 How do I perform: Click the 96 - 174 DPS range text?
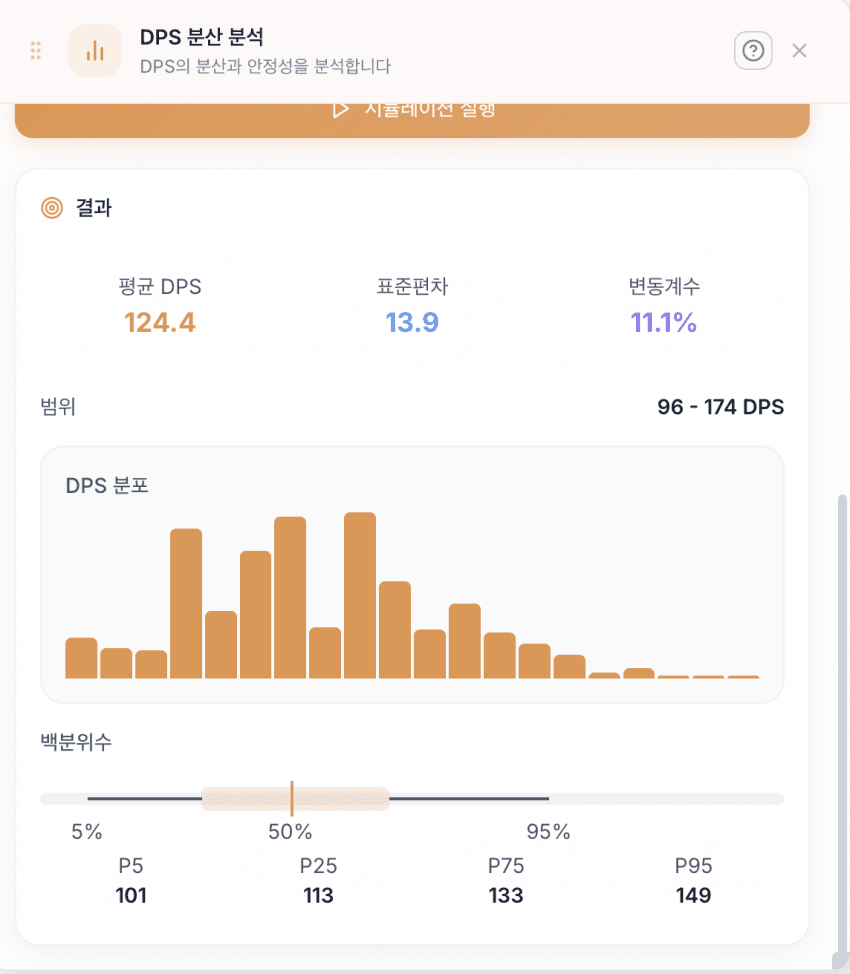coord(720,407)
